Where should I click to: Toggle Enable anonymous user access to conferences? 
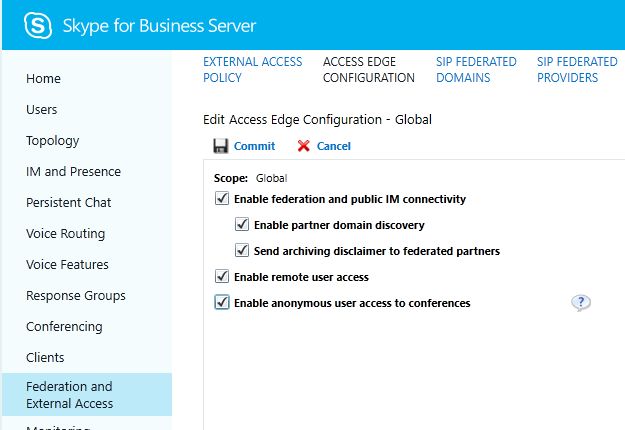pos(222,302)
